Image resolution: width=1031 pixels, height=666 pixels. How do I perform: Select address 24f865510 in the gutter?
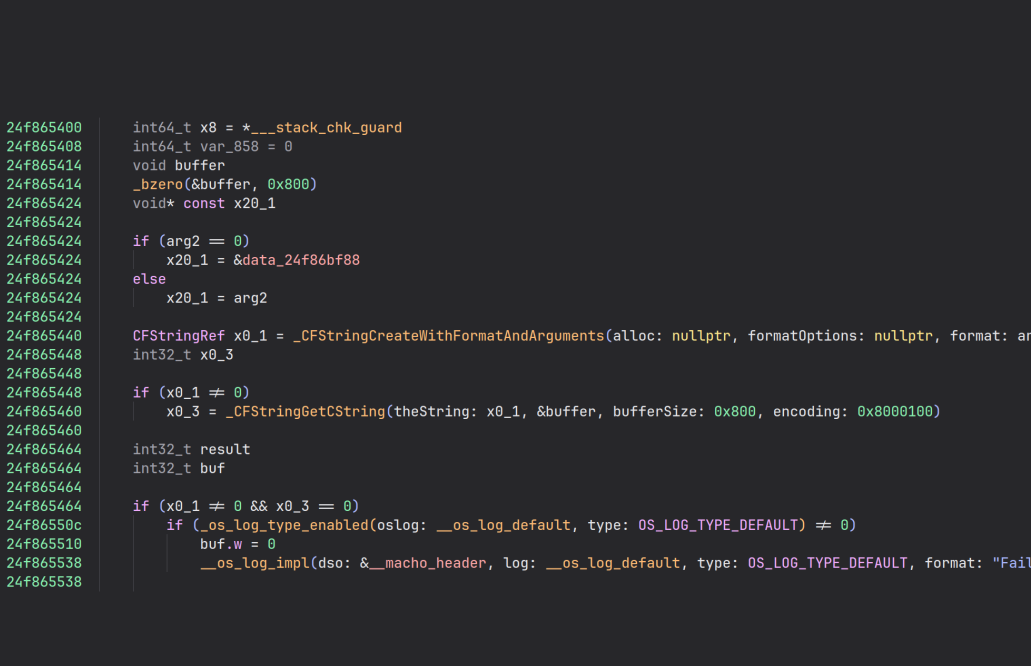[44, 544]
